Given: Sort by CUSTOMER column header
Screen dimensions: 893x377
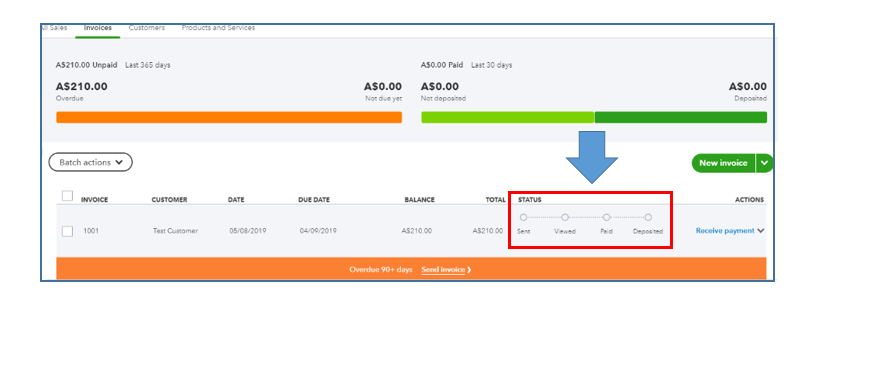Looking at the screenshot, I should pos(169,200).
